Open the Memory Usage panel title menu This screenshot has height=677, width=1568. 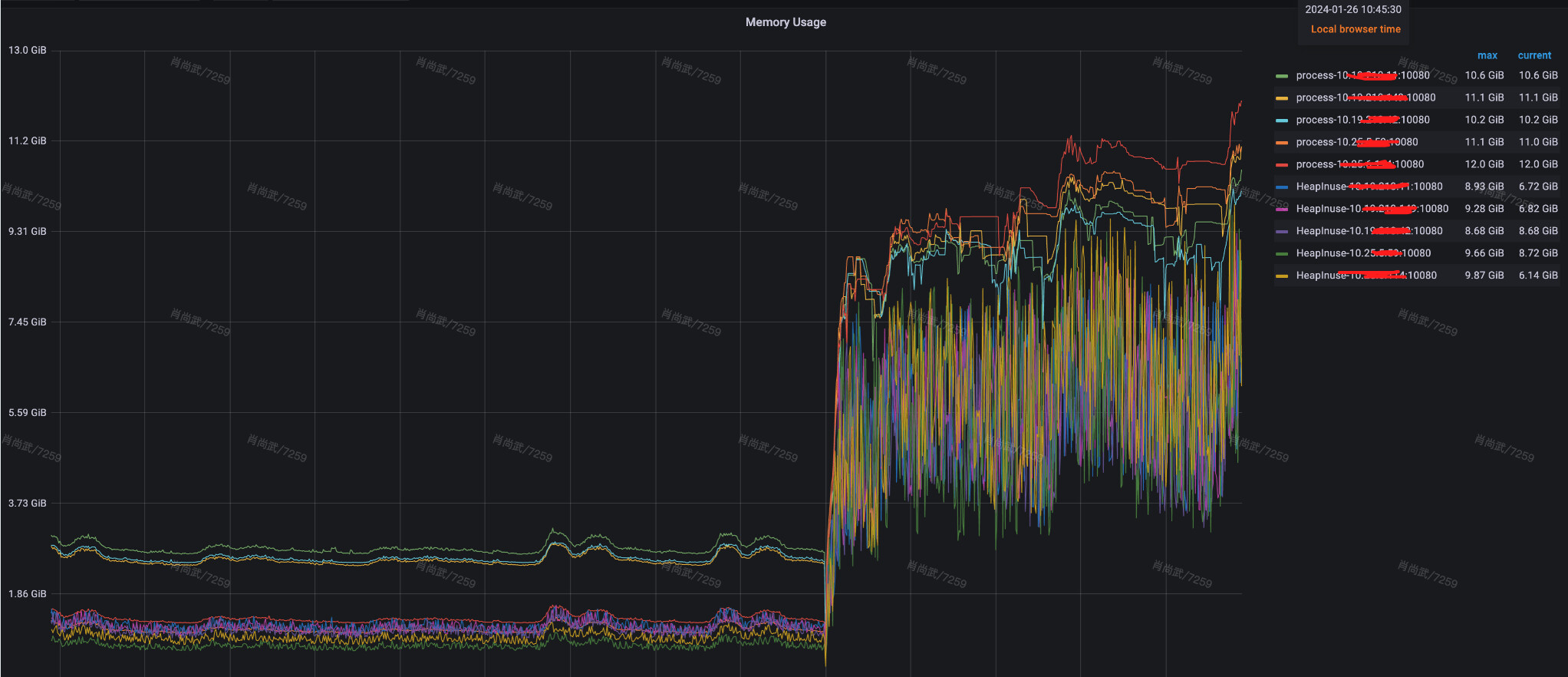[x=786, y=22]
